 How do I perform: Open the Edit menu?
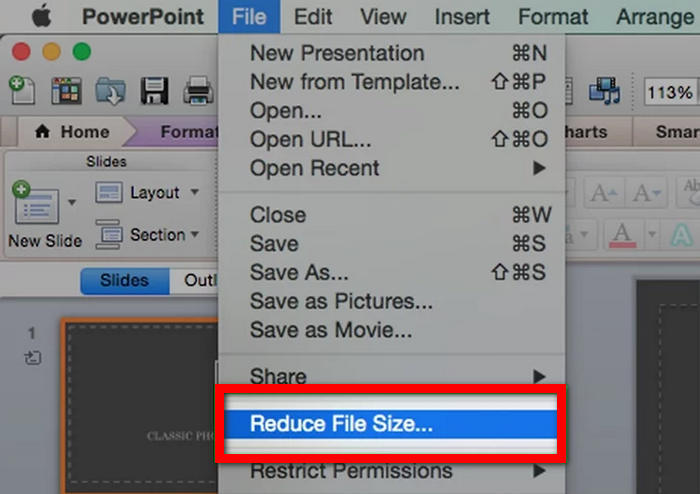tap(313, 17)
